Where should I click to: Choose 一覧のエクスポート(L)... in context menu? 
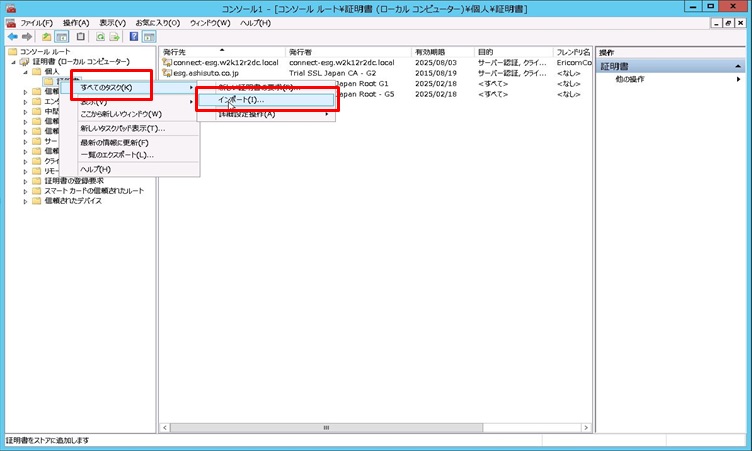tap(117, 155)
